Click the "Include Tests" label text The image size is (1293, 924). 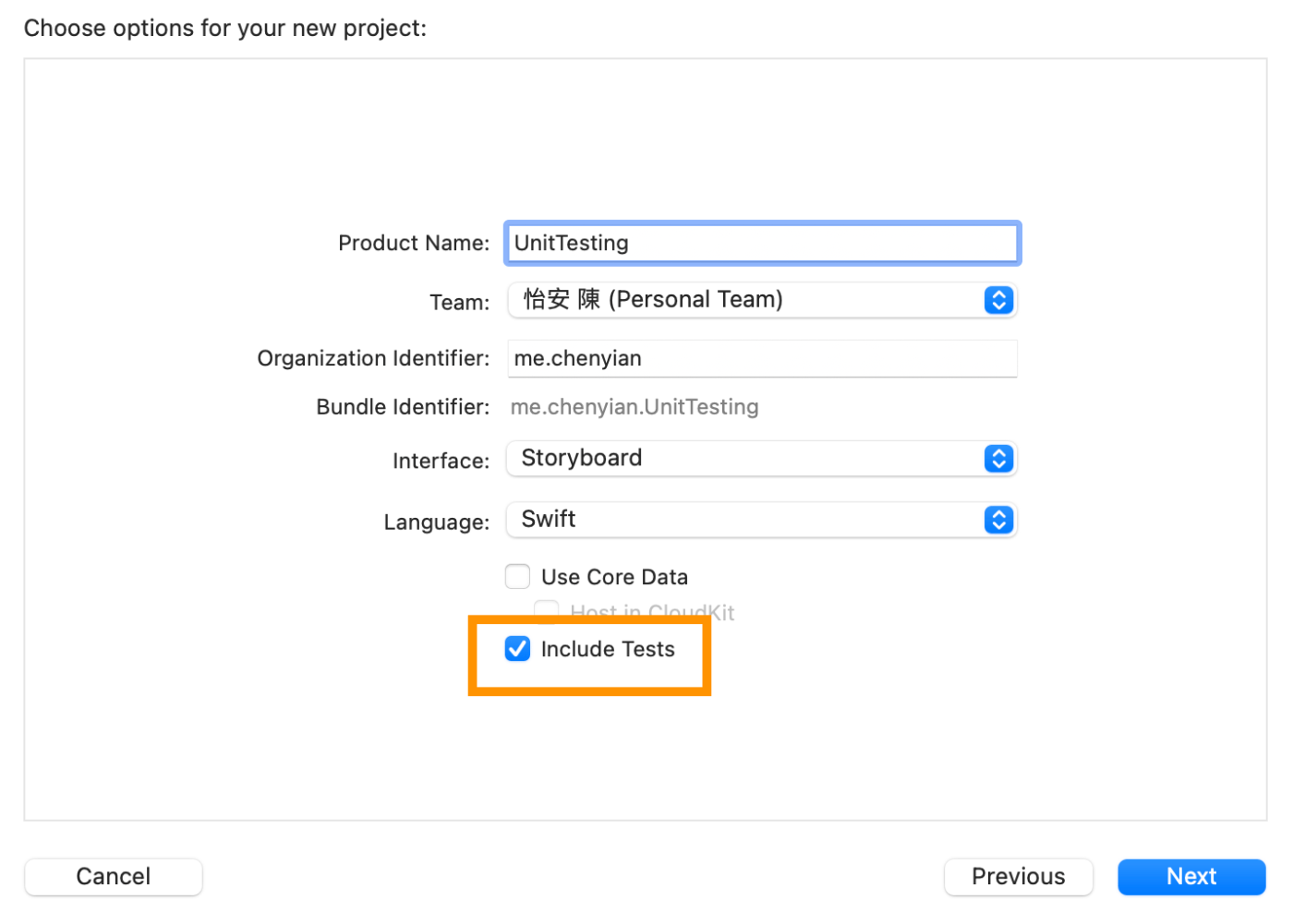coord(608,649)
